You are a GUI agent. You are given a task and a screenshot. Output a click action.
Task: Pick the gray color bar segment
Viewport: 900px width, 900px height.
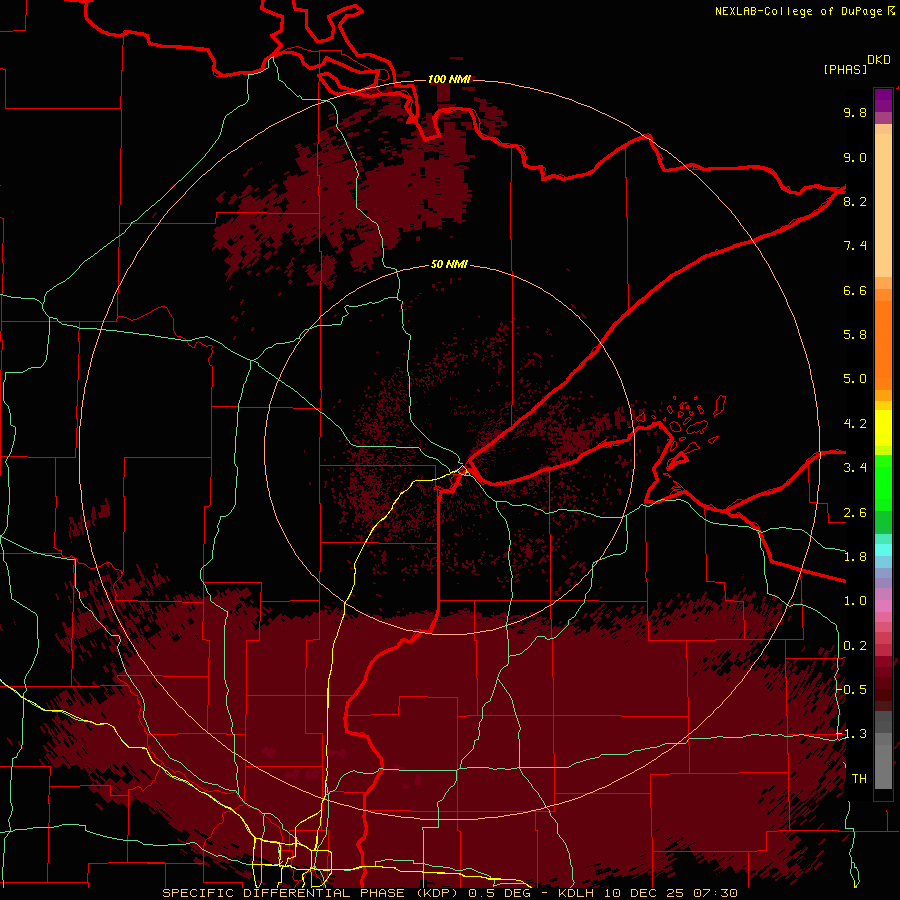[x=883, y=750]
